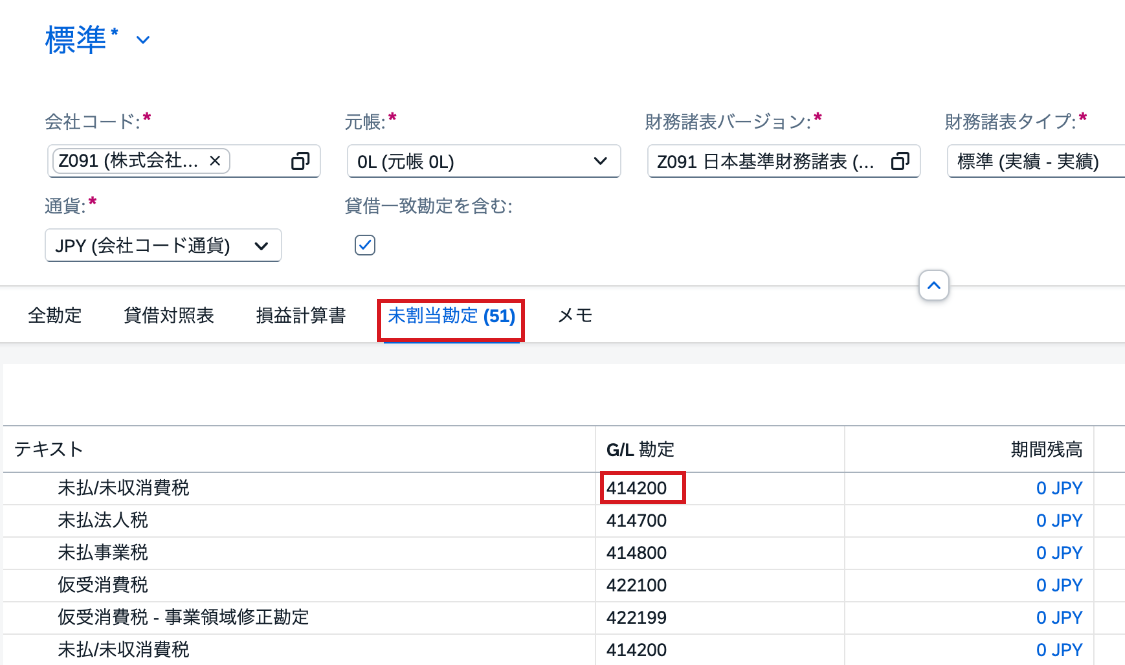
Task: Open value help for 会社コード field
Action: (x=300, y=161)
